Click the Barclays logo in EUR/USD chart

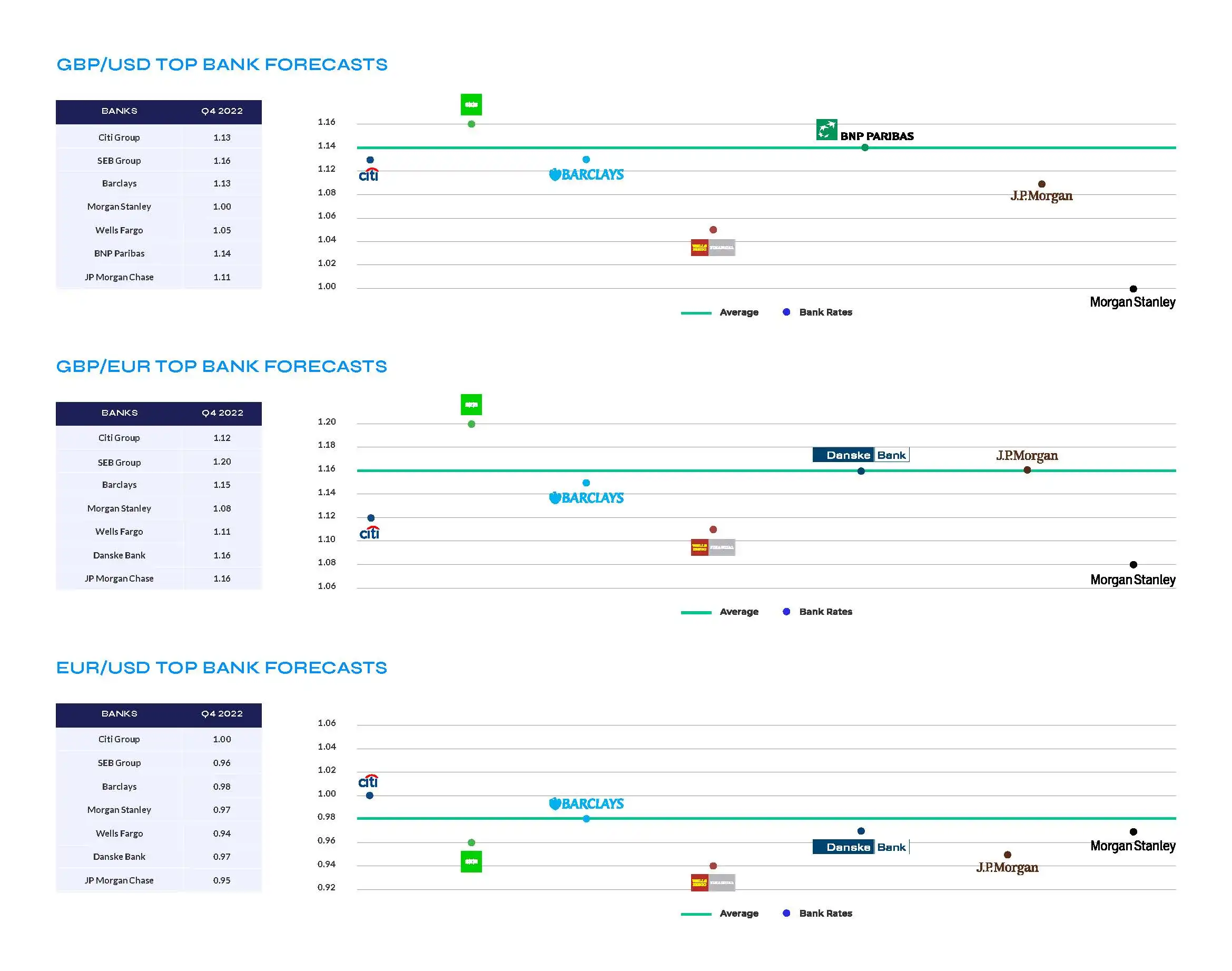click(586, 804)
